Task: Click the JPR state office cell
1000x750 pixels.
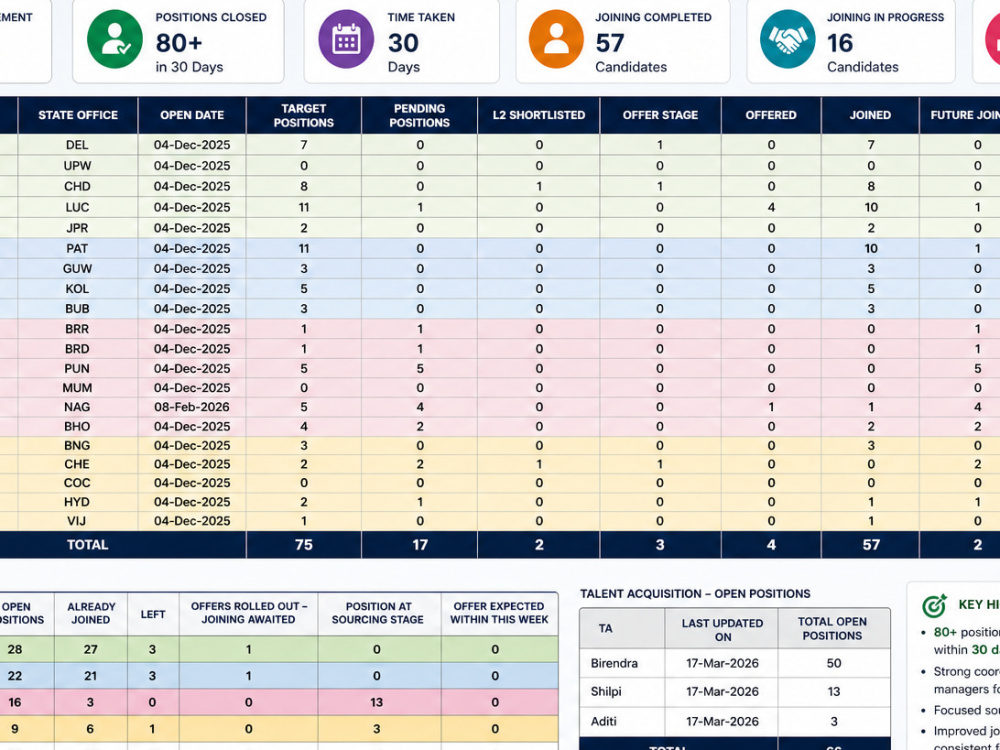Action: click(77, 228)
